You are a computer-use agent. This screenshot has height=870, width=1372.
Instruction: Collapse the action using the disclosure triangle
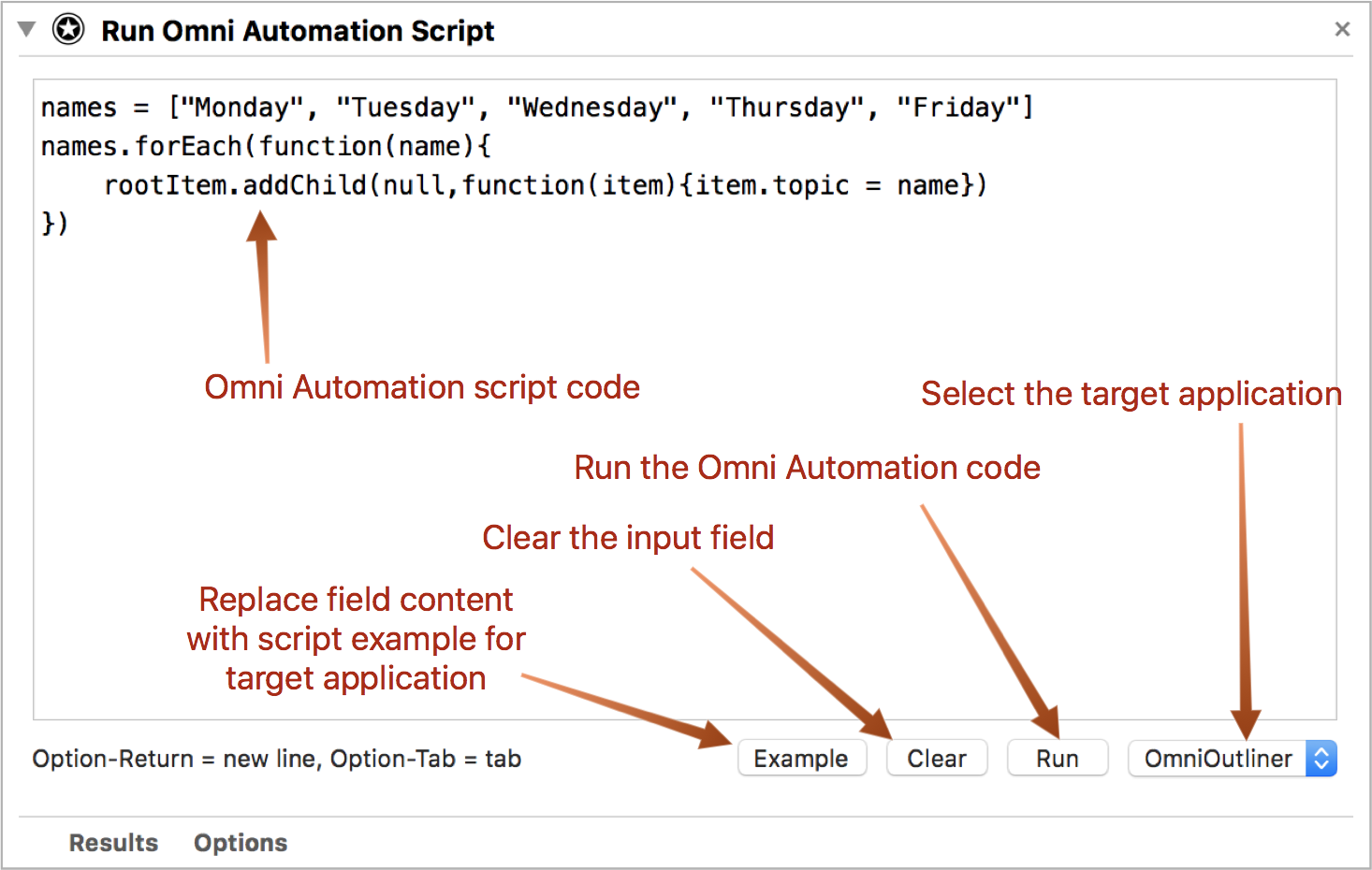click(x=27, y=30)
